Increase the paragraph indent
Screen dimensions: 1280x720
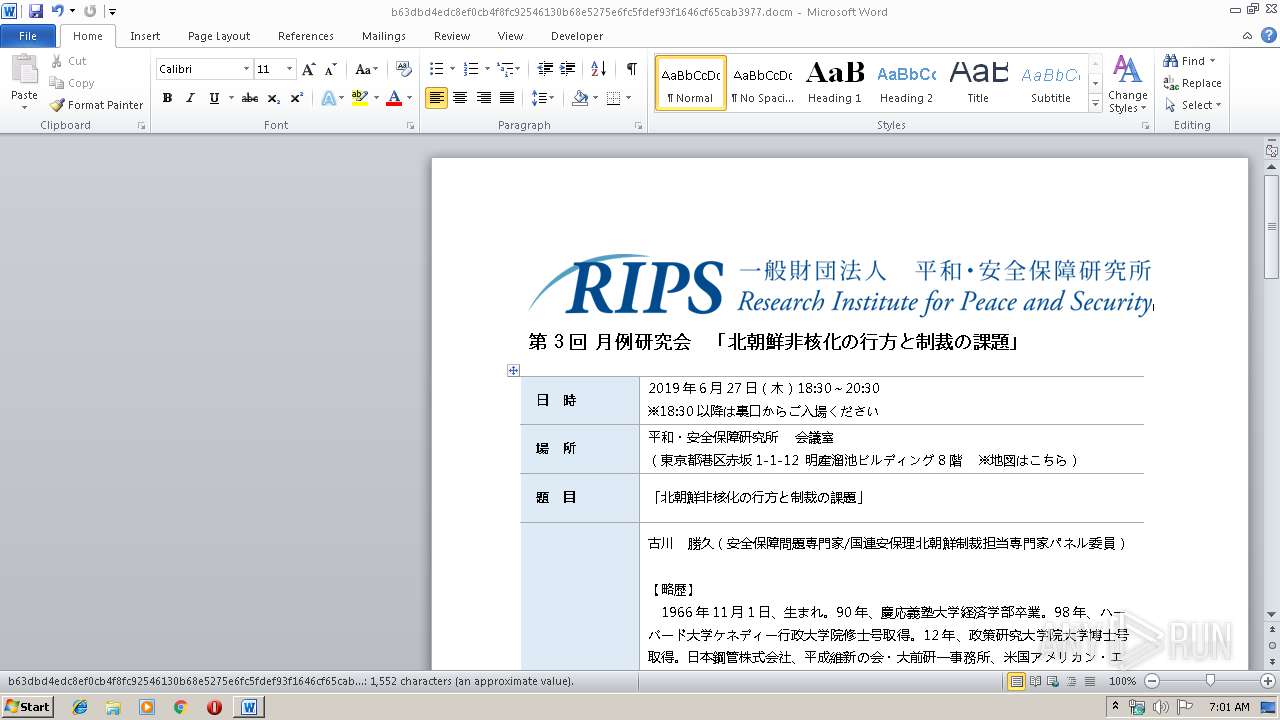click(x=567, y=69)
